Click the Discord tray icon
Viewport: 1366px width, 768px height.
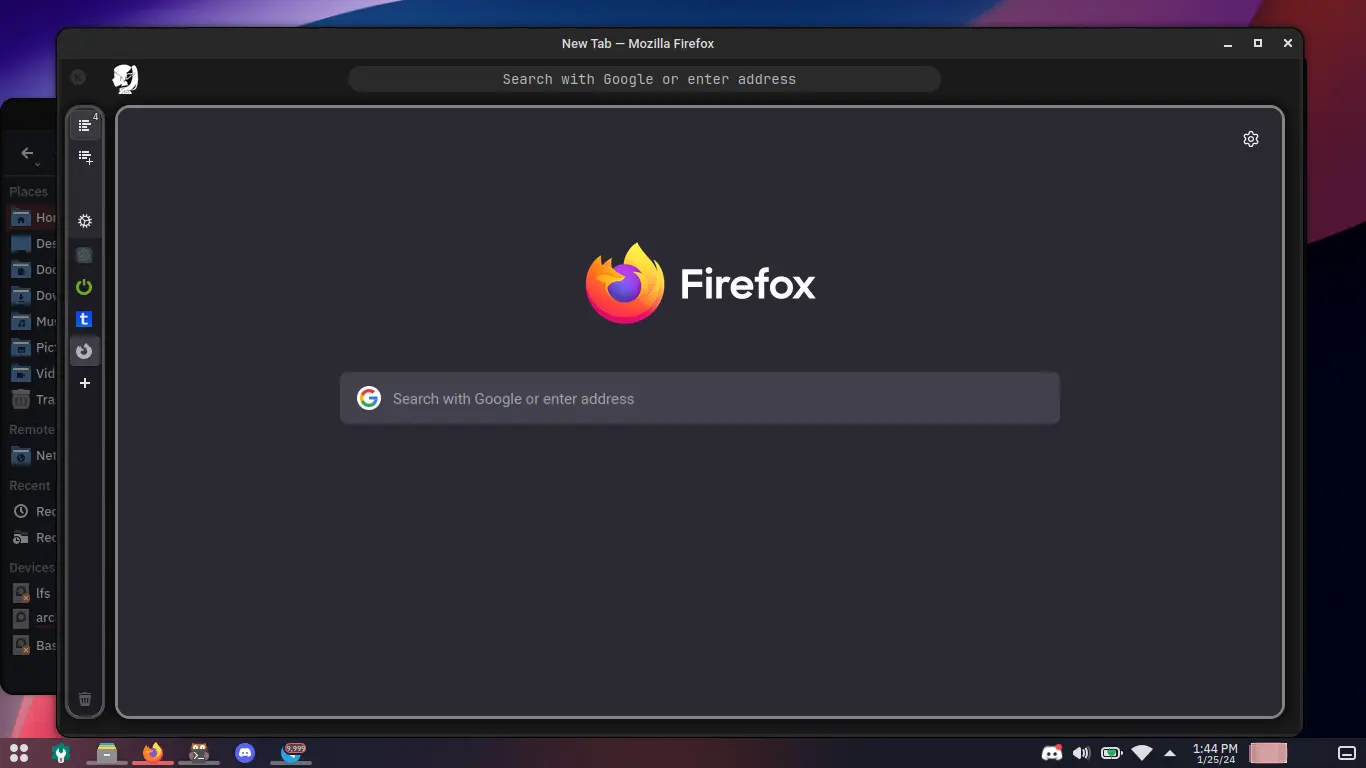(x=1051, y=753)
